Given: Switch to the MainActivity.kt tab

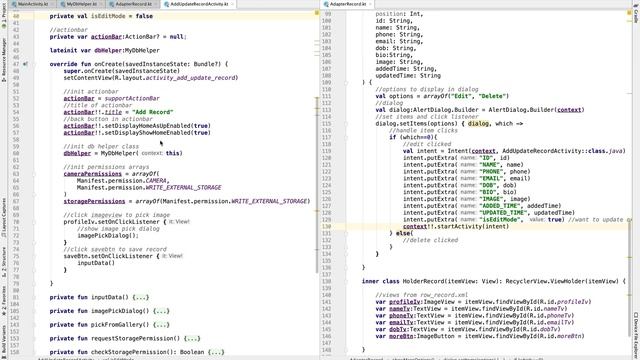Looking at the screenshot, I should [x=33, y=4].
